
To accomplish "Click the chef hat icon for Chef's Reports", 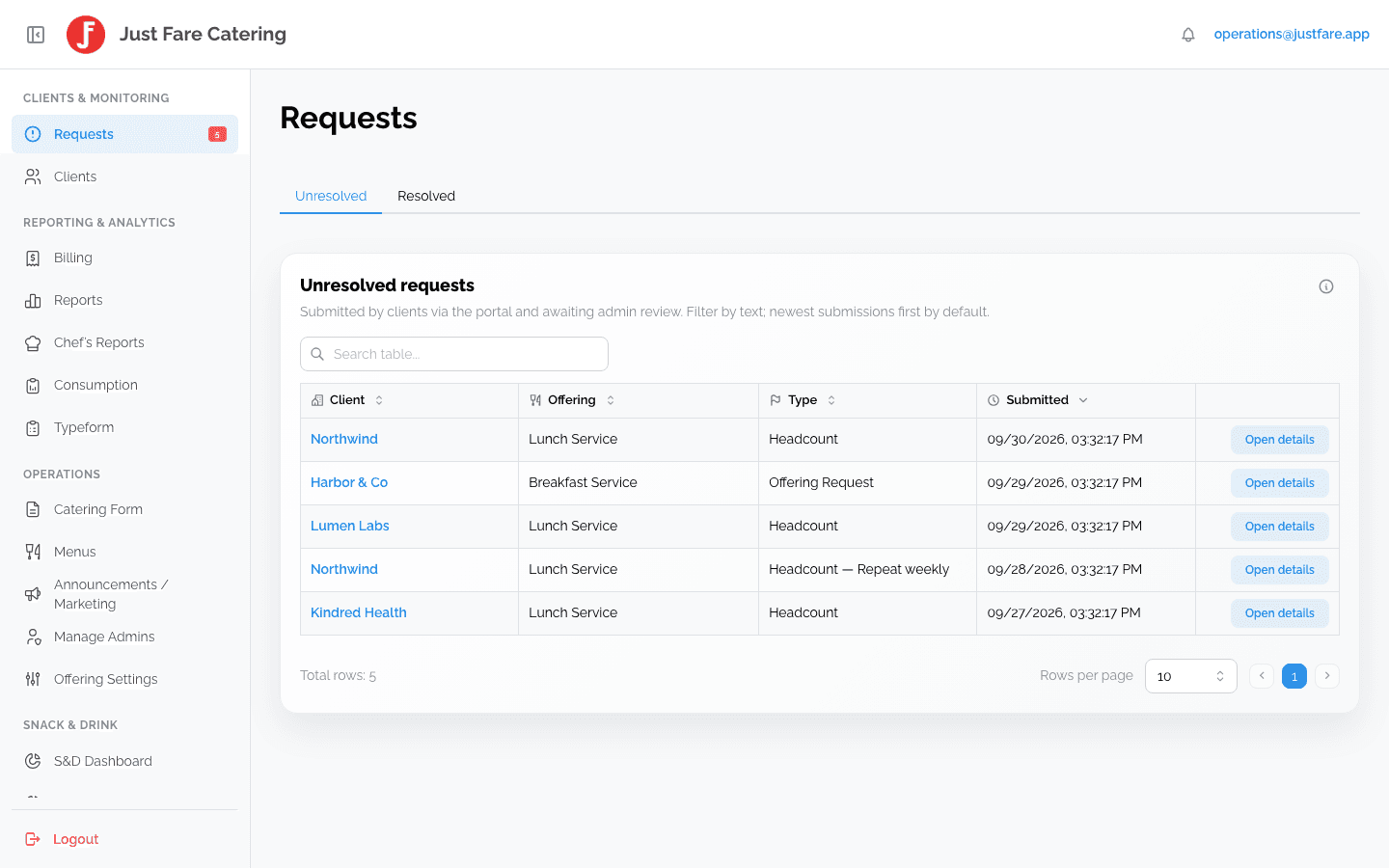I will coord(33,343).
